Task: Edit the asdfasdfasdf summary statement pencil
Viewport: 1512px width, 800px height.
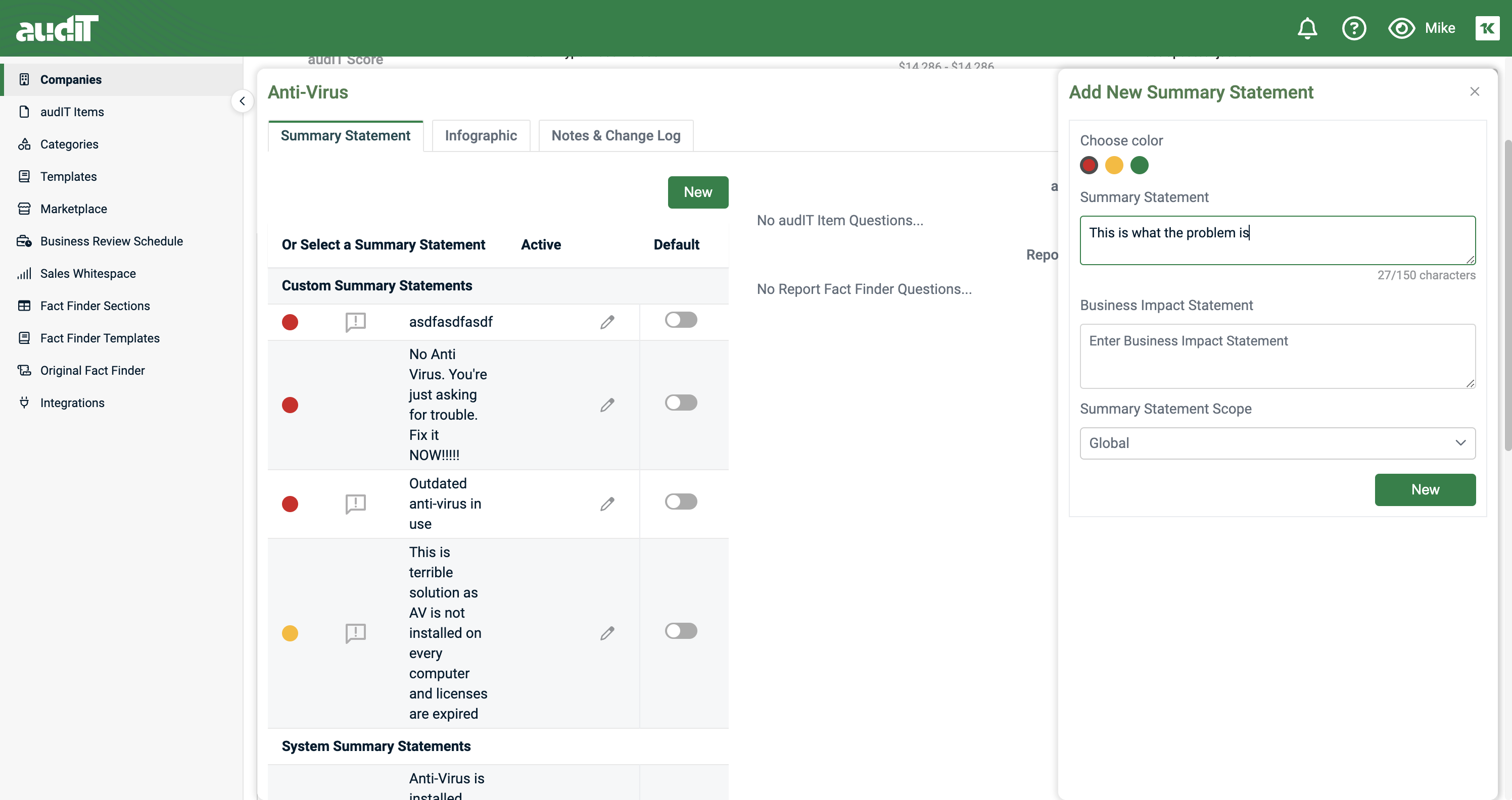Action: [x=607, y=322]
